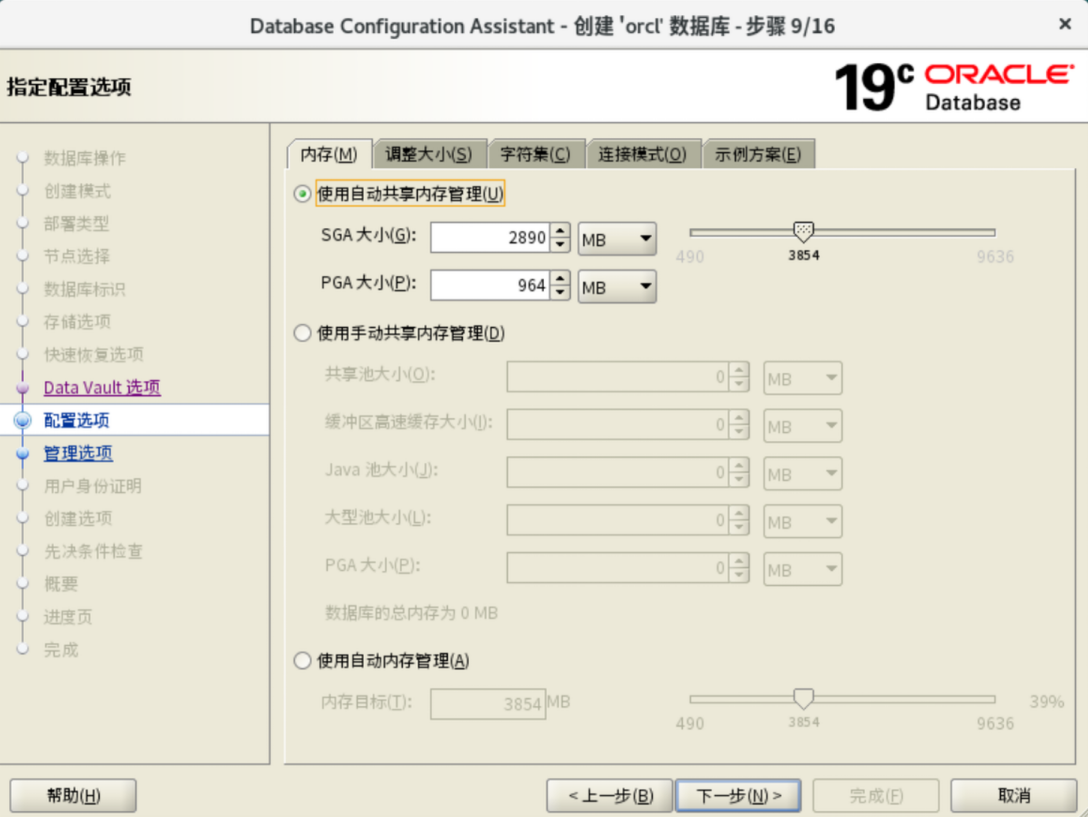Open the SGA size unit MB dropdown
Screen dimensions: 1088x817
pyautogui.click(x=616, y=239)
